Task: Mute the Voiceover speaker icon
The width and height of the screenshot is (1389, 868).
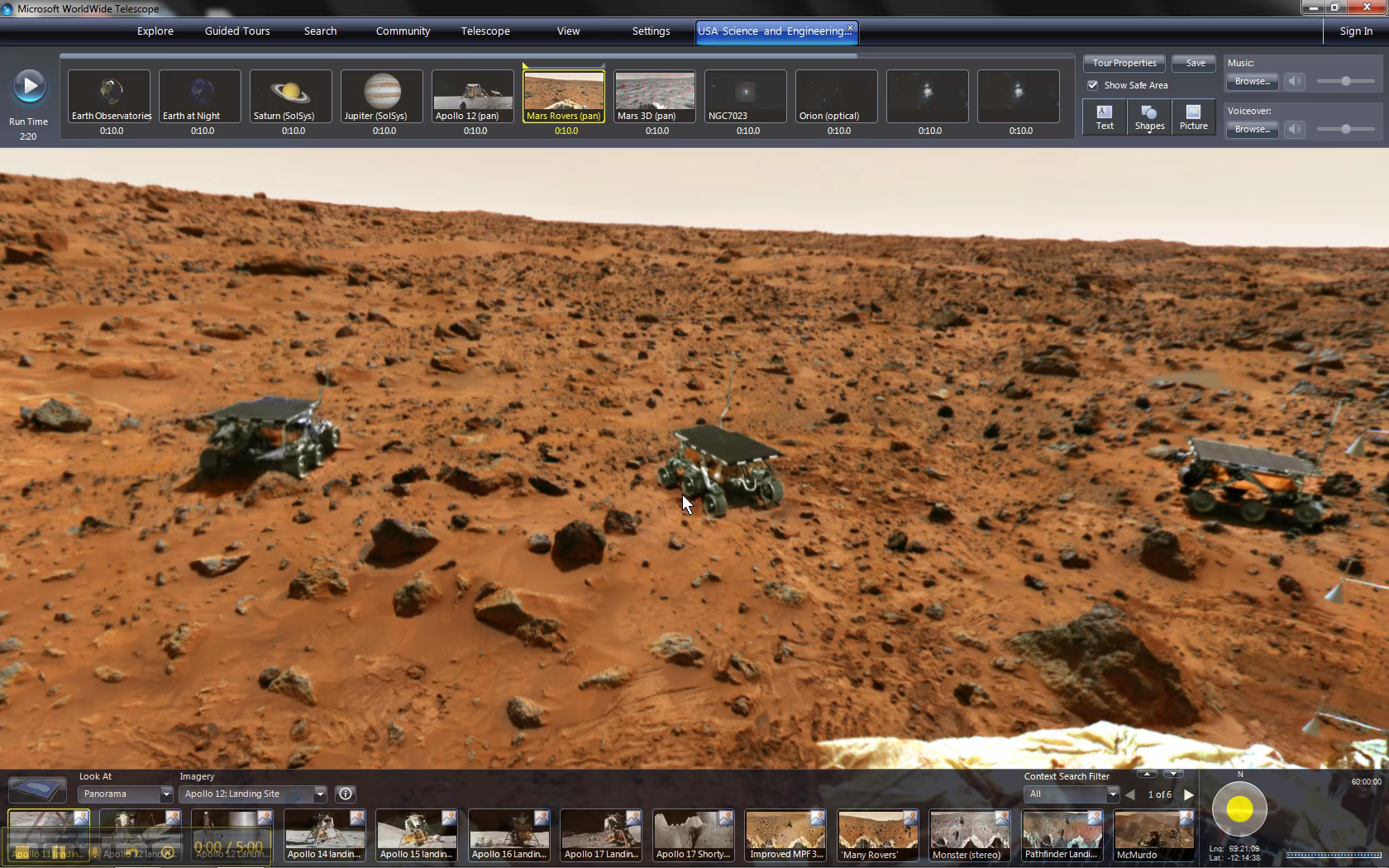Action: coord(1295,129)
